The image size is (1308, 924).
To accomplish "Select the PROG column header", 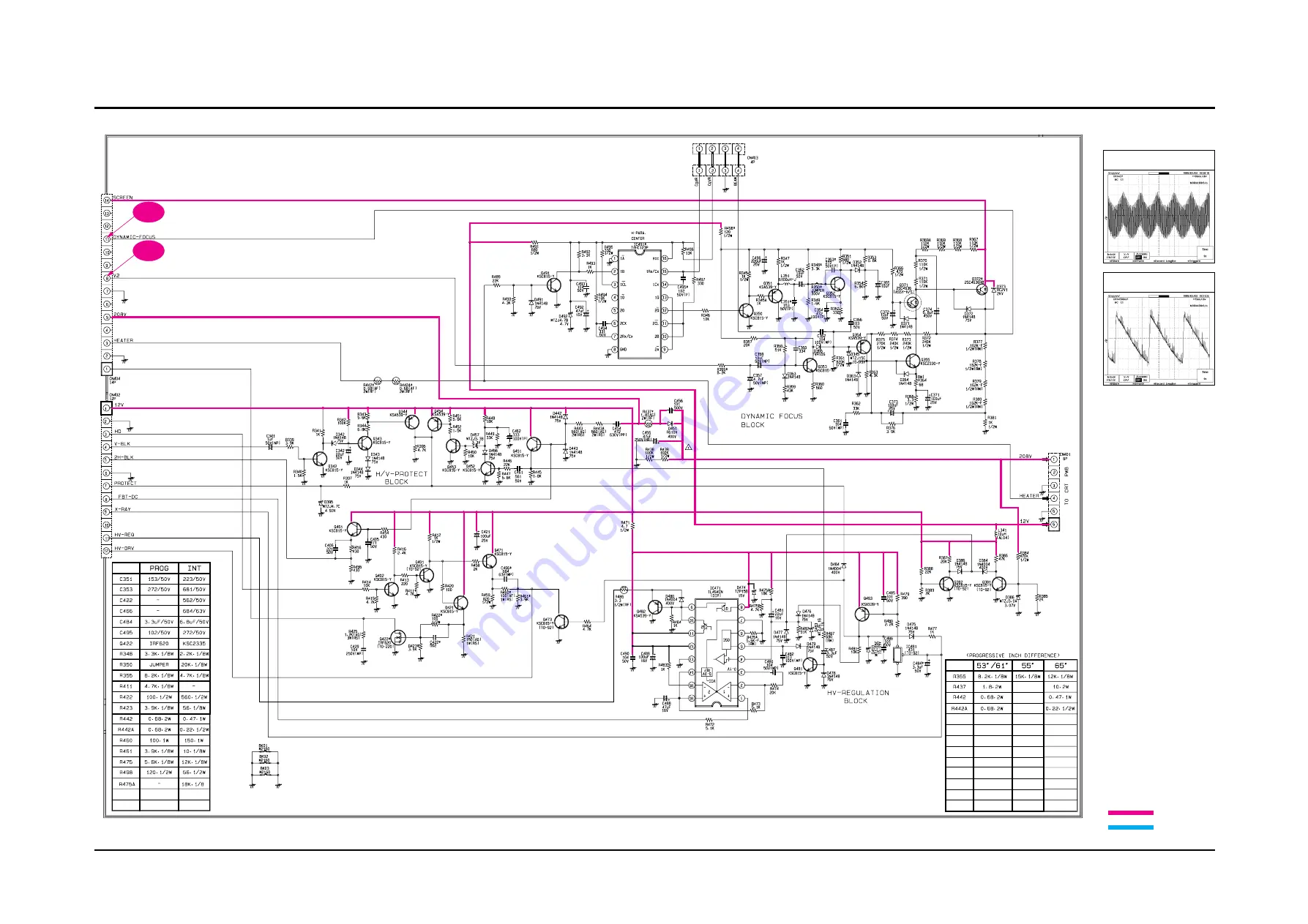I will [x=159, y=568].
